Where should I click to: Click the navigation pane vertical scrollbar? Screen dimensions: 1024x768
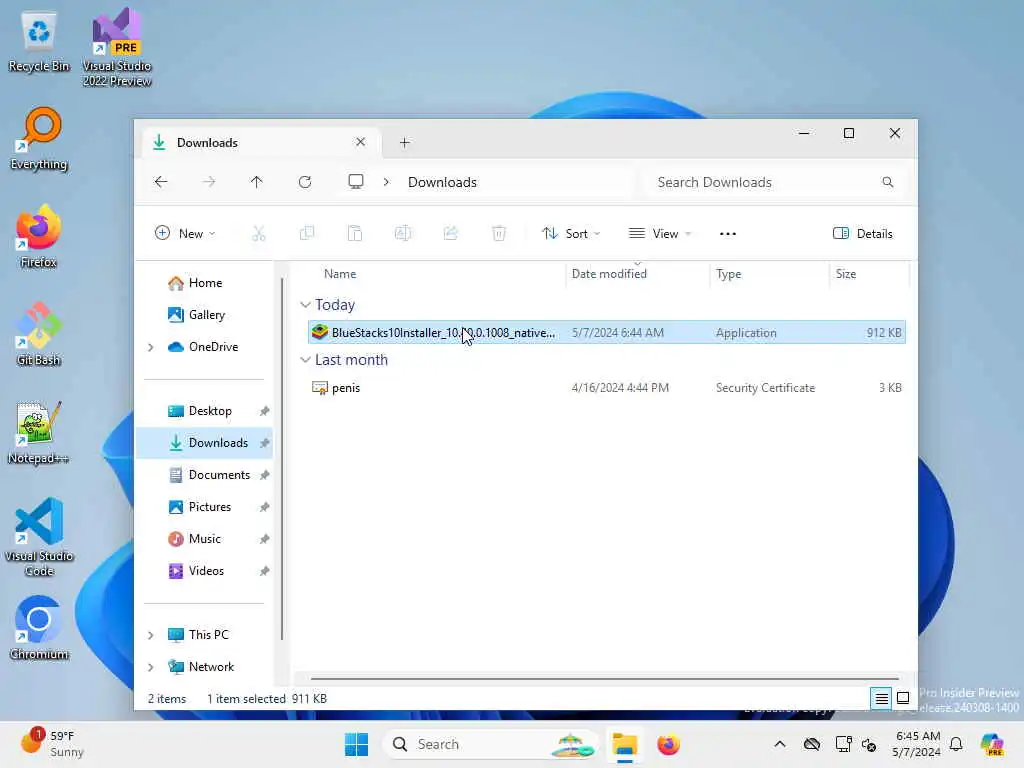coord(282,459)
